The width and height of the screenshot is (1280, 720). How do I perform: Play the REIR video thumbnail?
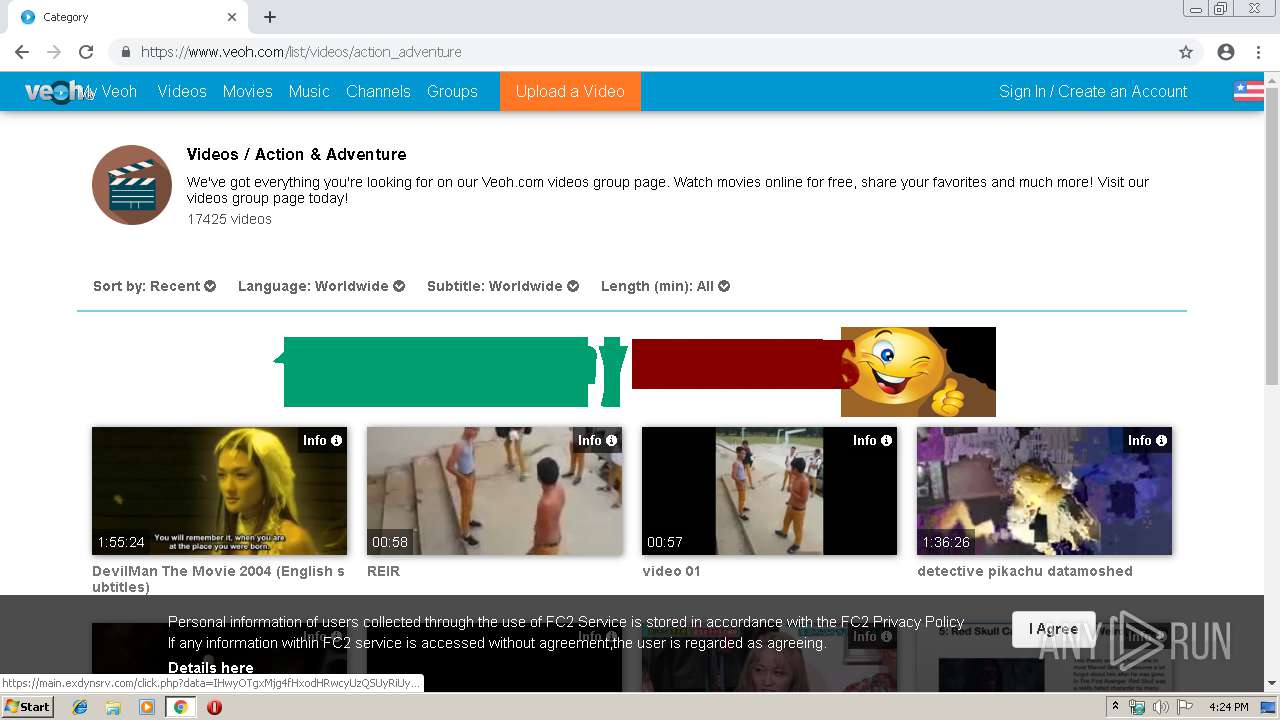point(494,491)
